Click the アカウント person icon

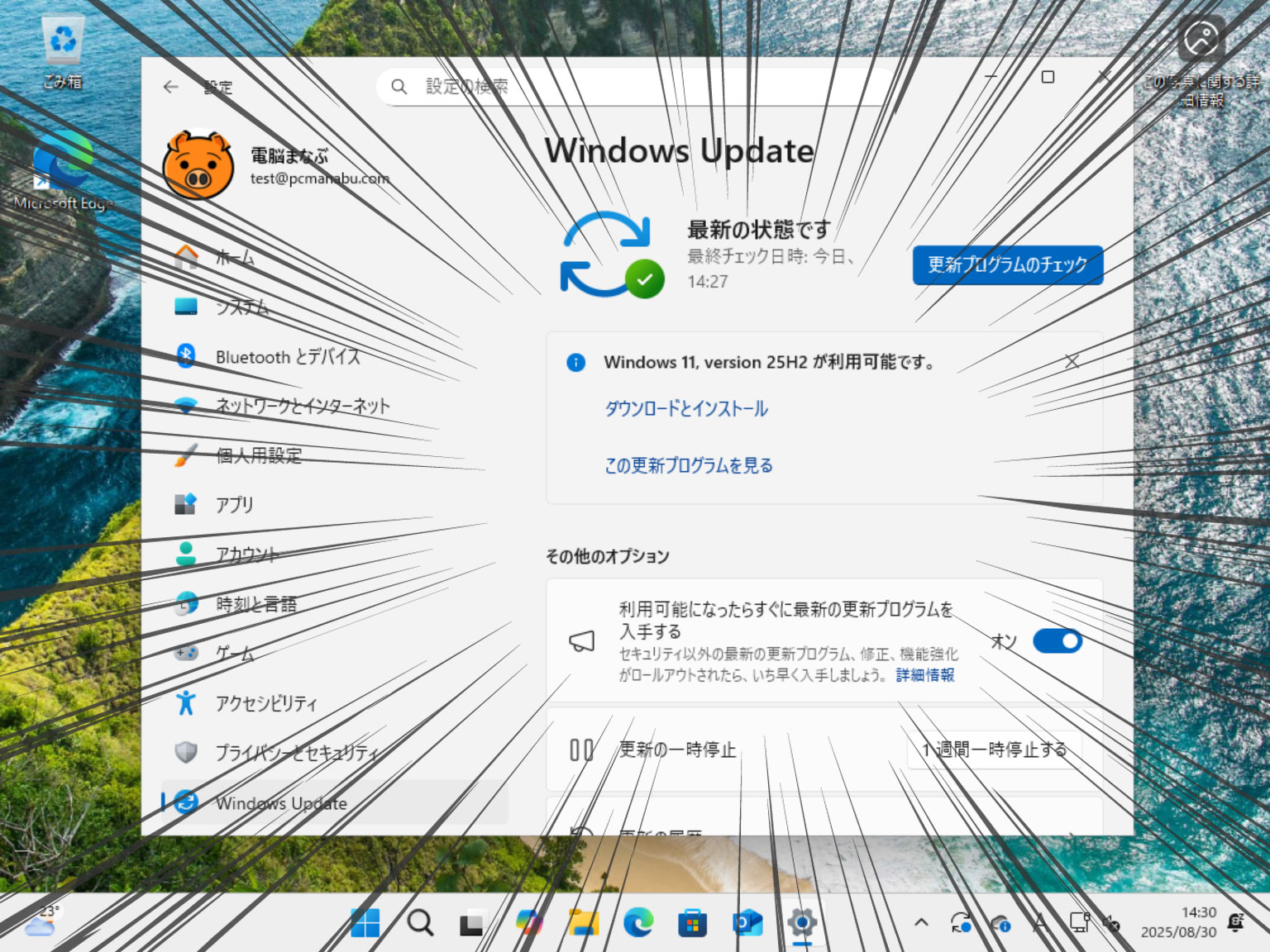click(186, 554)
